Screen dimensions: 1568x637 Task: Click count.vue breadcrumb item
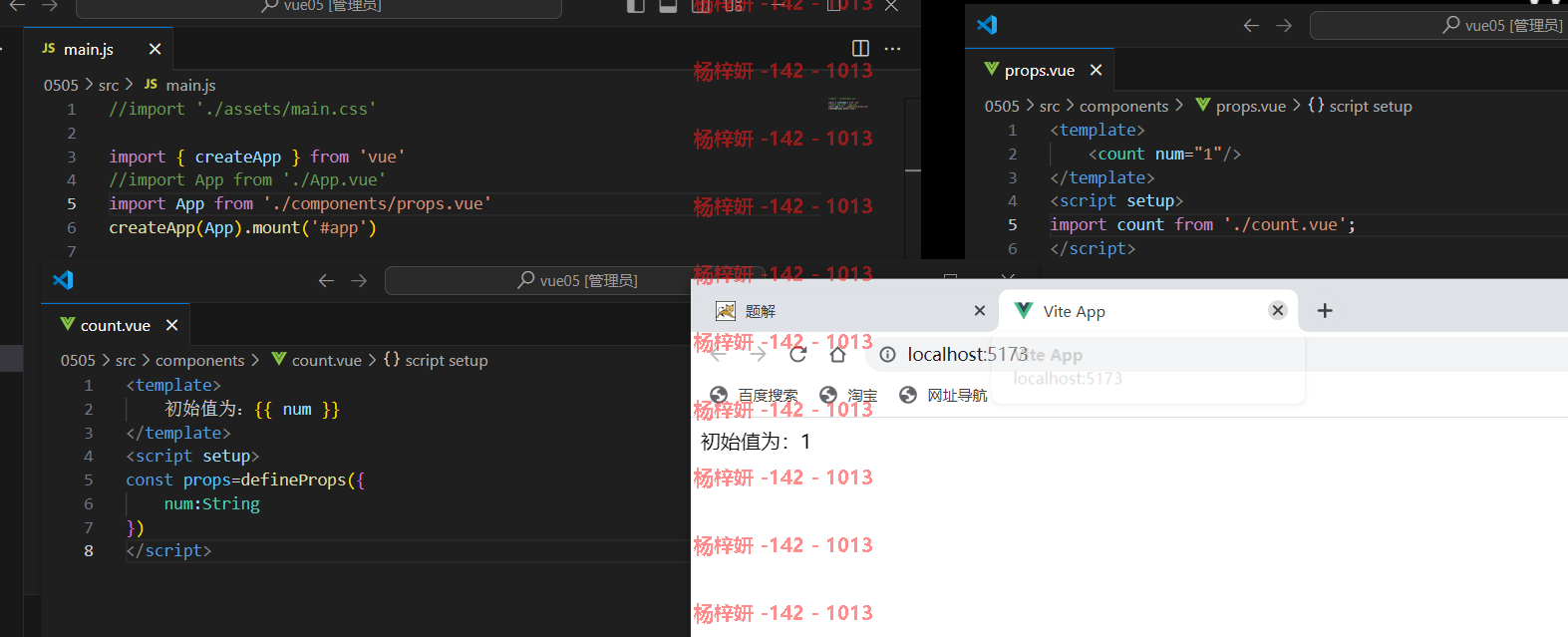[x=317, y=360]
